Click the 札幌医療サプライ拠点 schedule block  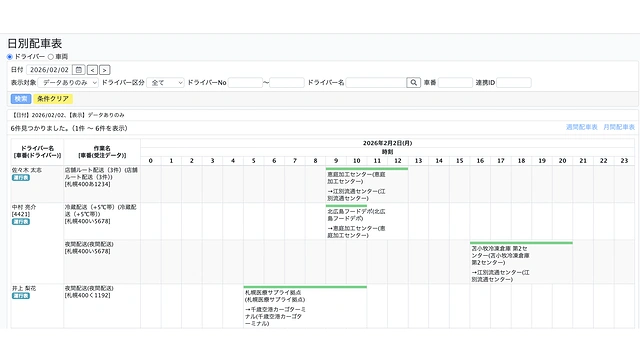pyautogui.click(x=305, y=307)
